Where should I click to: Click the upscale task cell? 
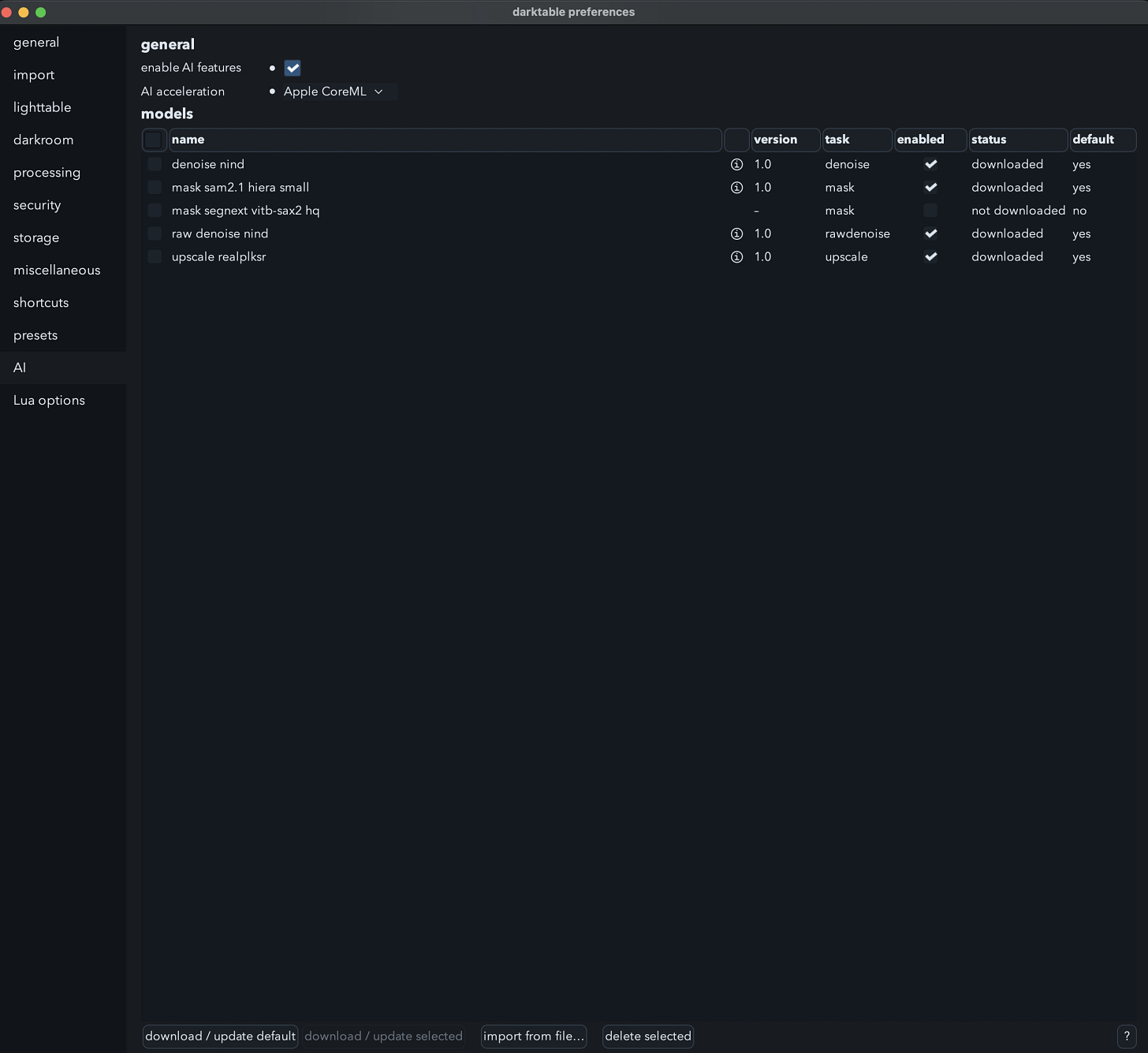847,257
